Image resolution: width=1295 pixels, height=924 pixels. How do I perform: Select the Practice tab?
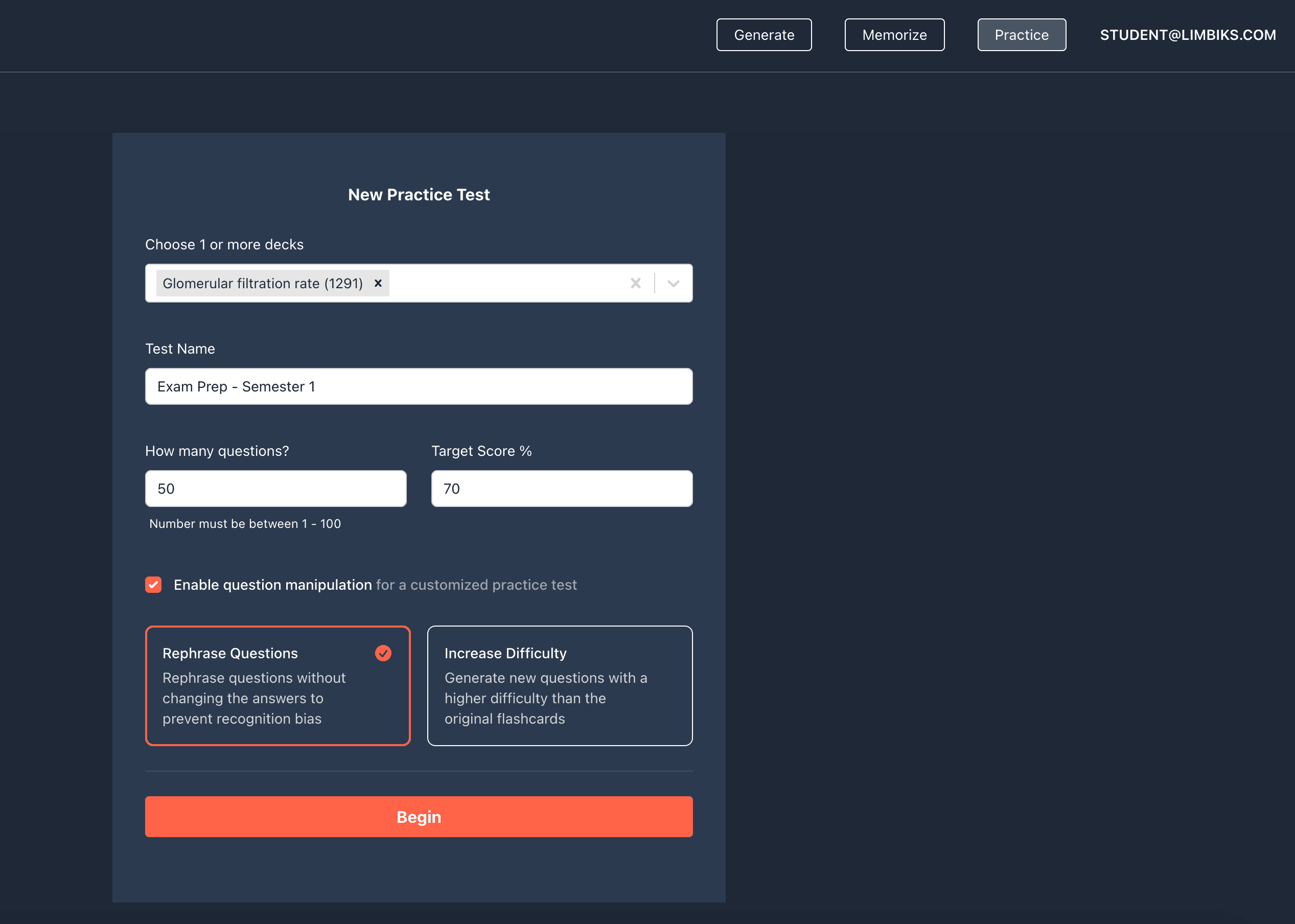[1021, 35]
